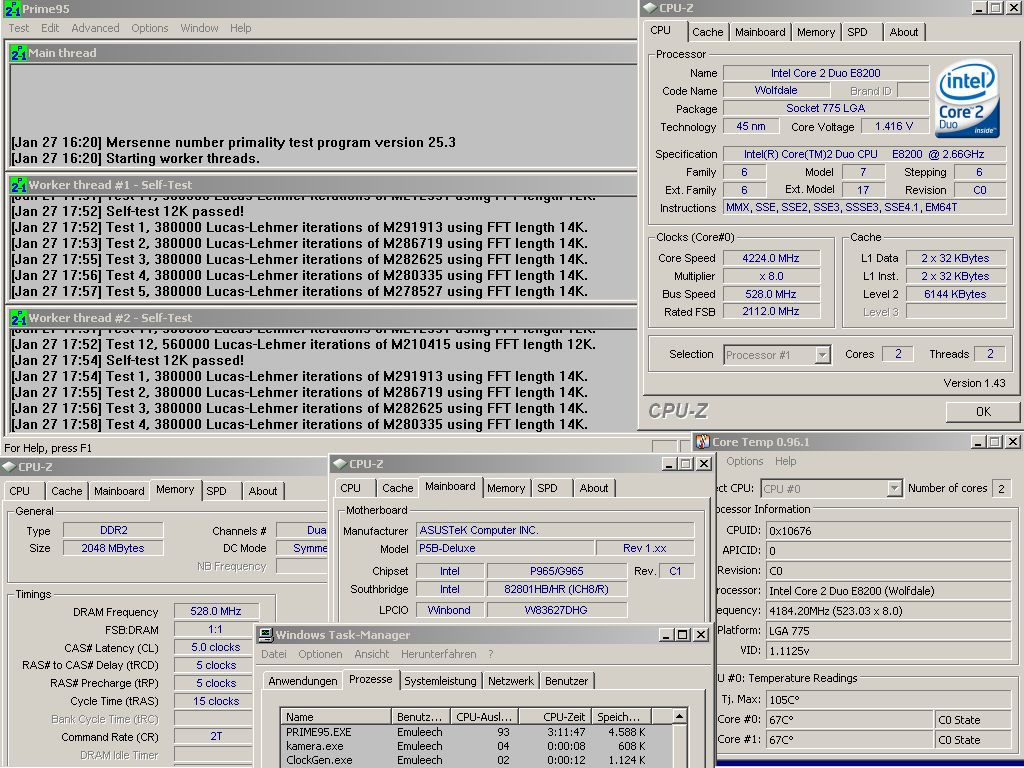The width and height of the screenshot is (1024, 768).
Task: Click the CPU-Z Mainboard window title icon
Action: pyautogui.click(x=339, y=464)
